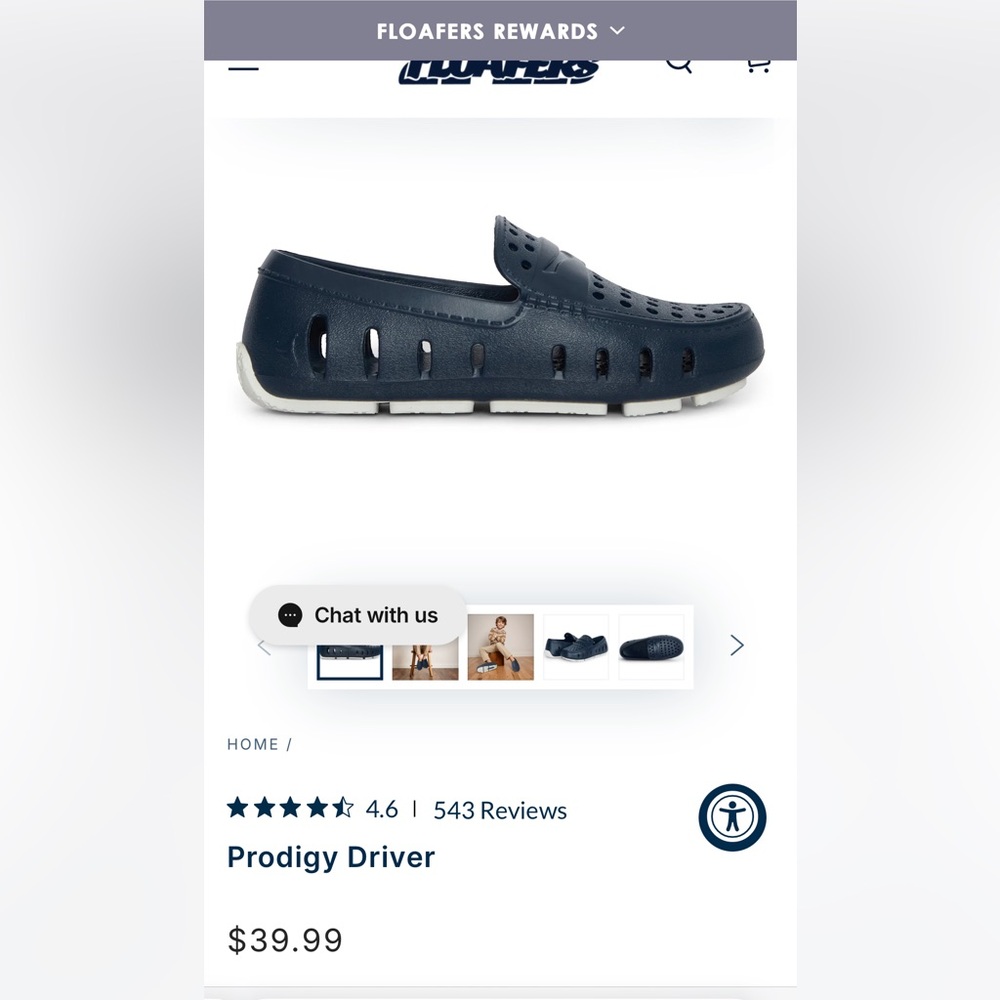
Task: Open the shopping cart icon
Action: point(758,66)
